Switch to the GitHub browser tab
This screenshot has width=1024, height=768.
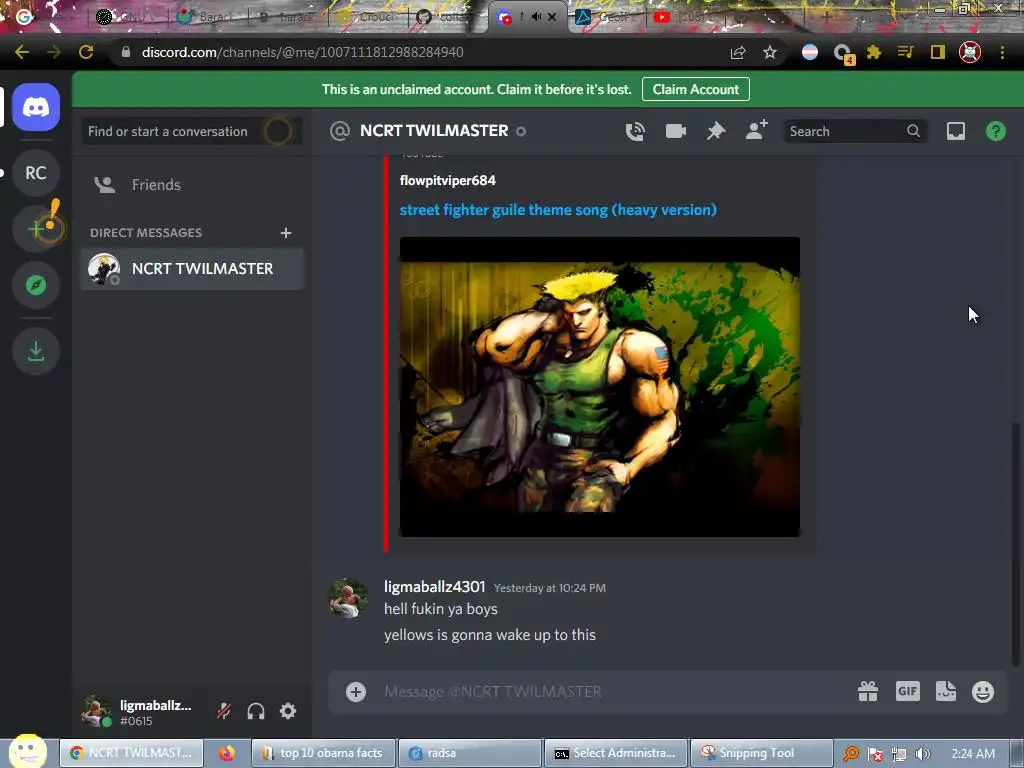[448, 16]
